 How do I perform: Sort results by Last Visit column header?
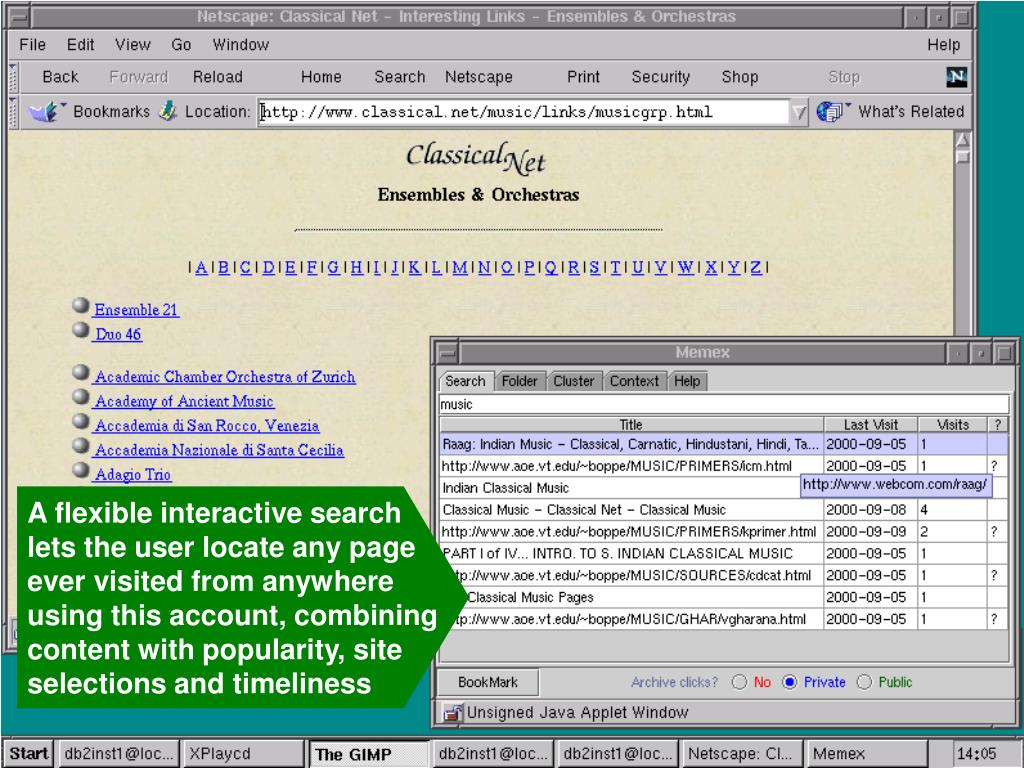[871, 424]
